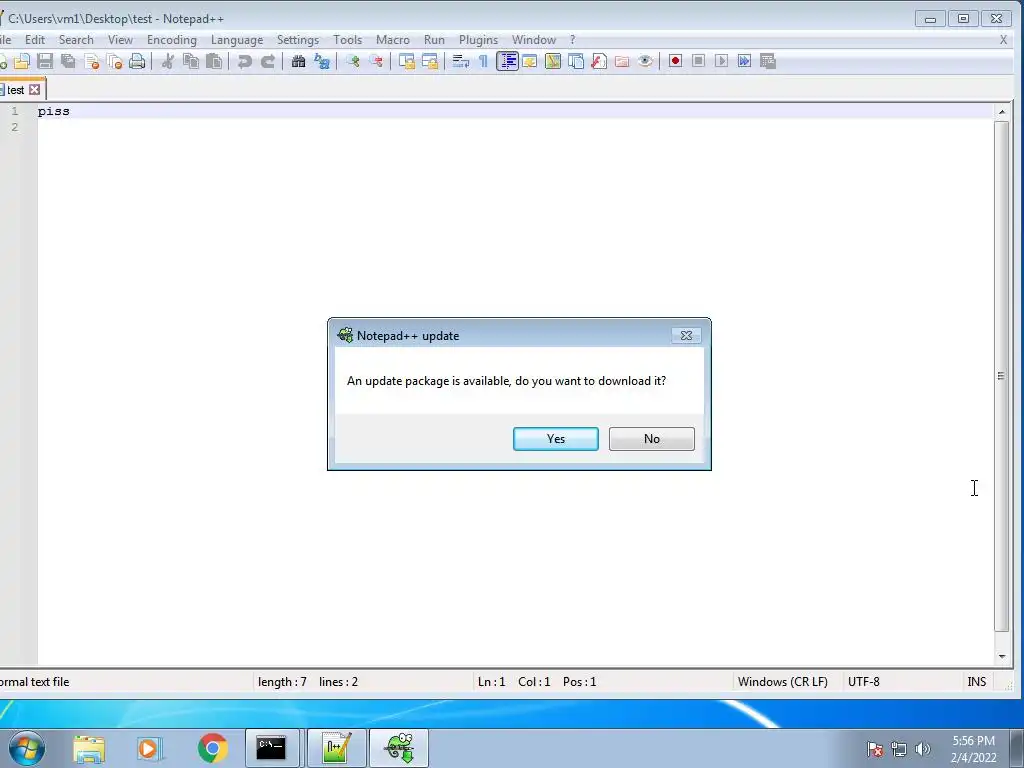Print the document via the Print icon
Image resolution: width=1024 pixels, height=768 pixels.
(137, 61)
